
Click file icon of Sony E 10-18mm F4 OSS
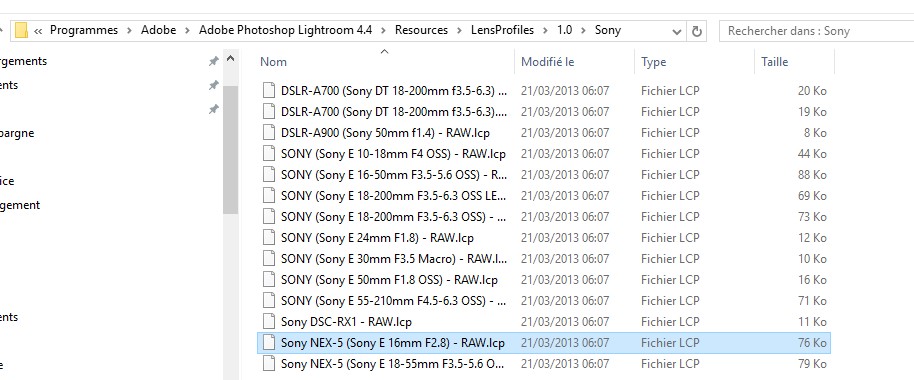268,153
